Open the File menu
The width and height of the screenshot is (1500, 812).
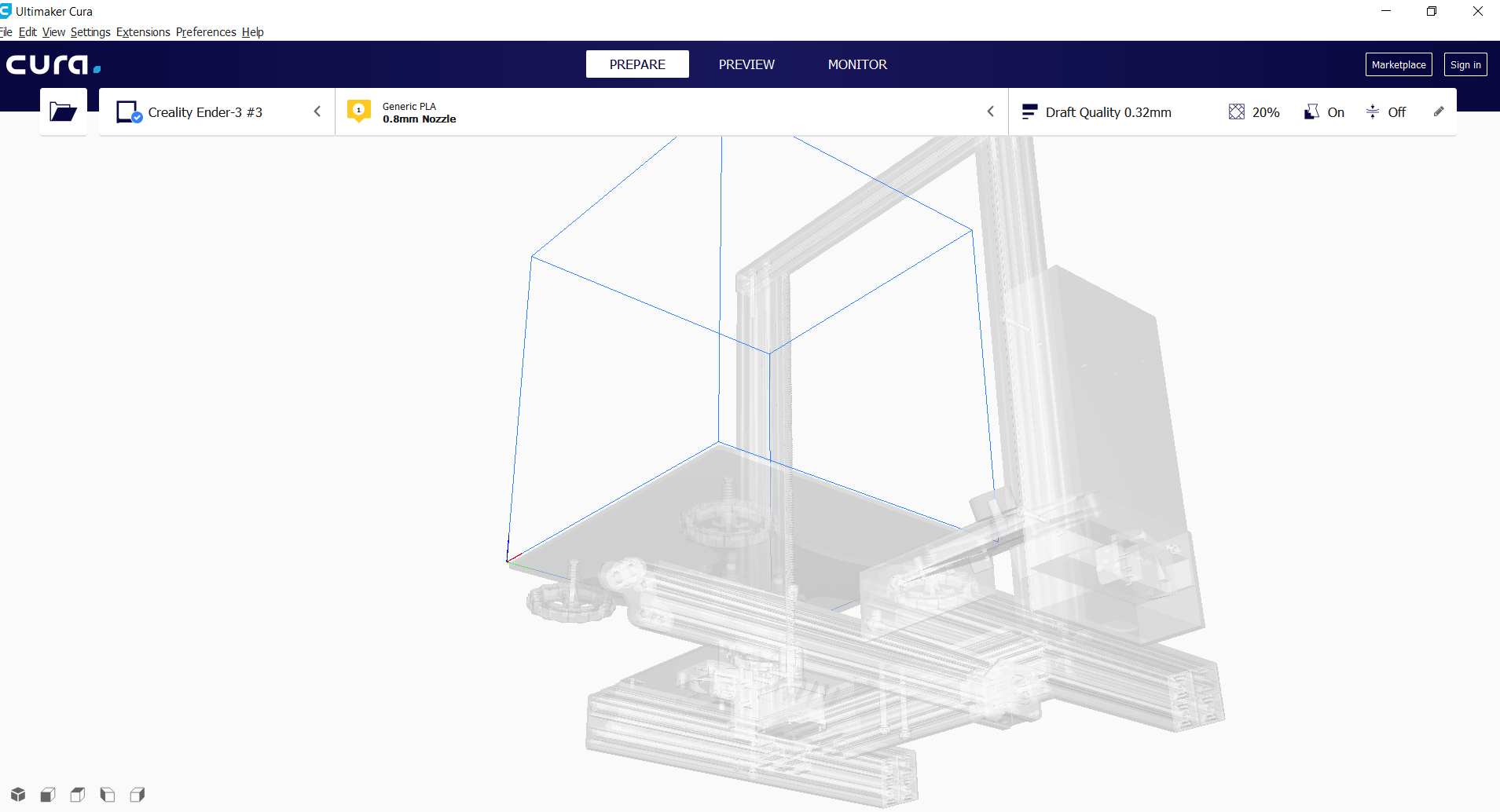pos(6,32)
